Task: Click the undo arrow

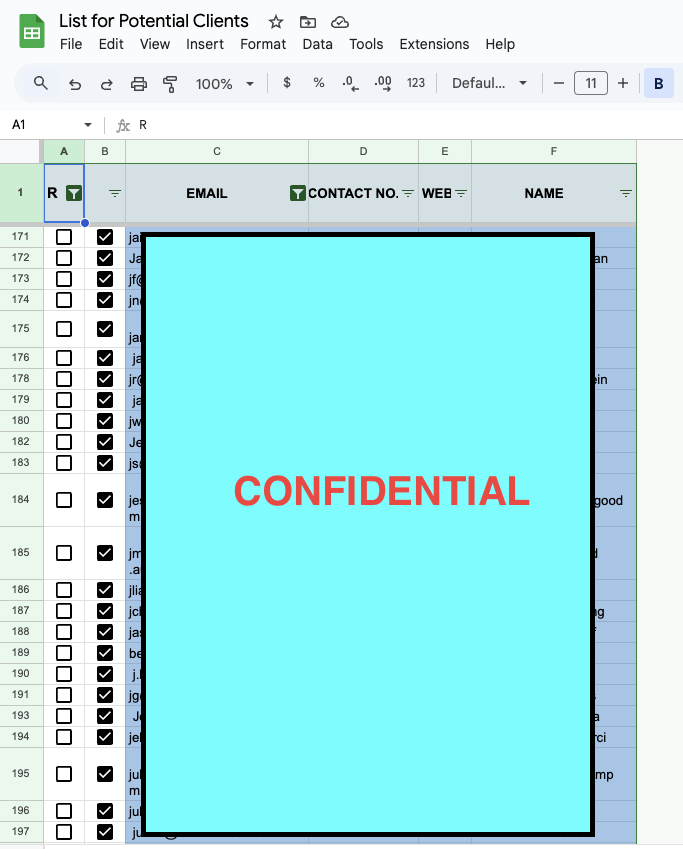Action: [75, 84]
